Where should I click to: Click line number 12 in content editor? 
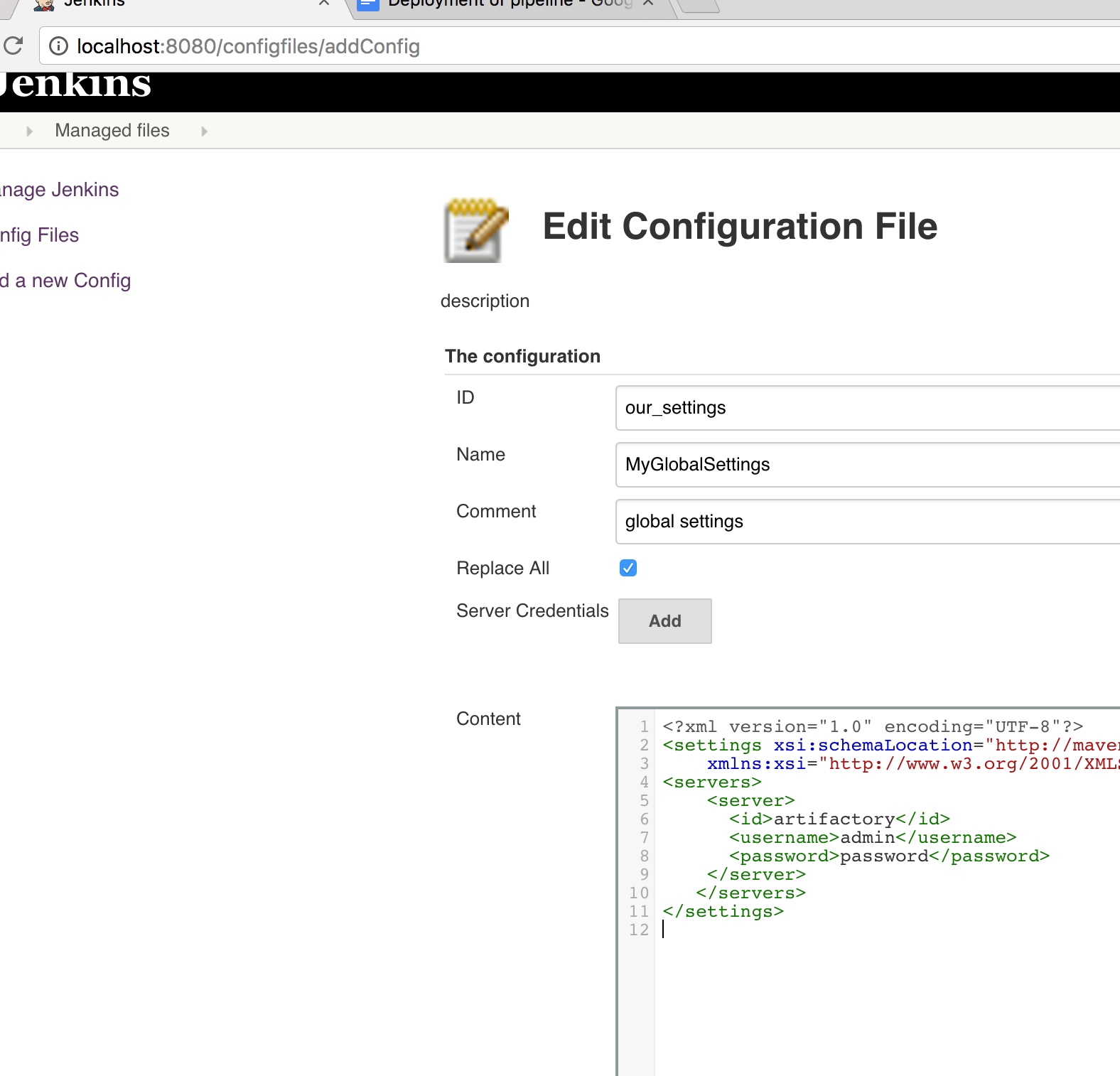[x=639, y=930]
